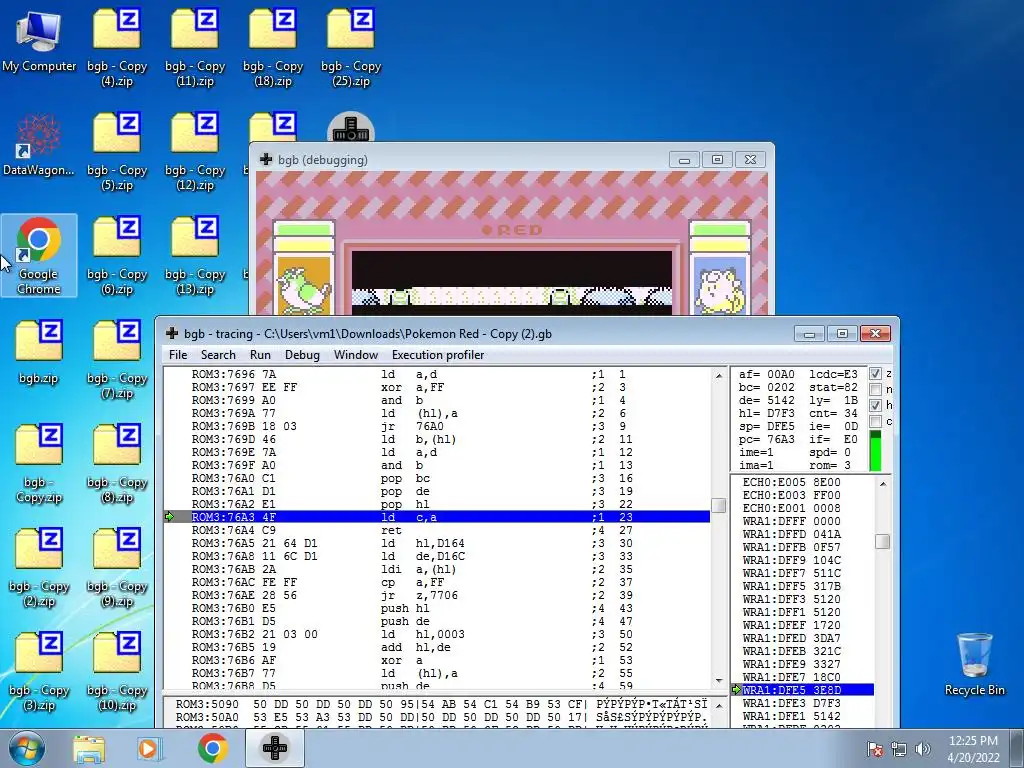The width and height of the screenshot is (1024, 768).
Task: Select the bgb - Copy (18).zip file
Action: coord(273,47)
